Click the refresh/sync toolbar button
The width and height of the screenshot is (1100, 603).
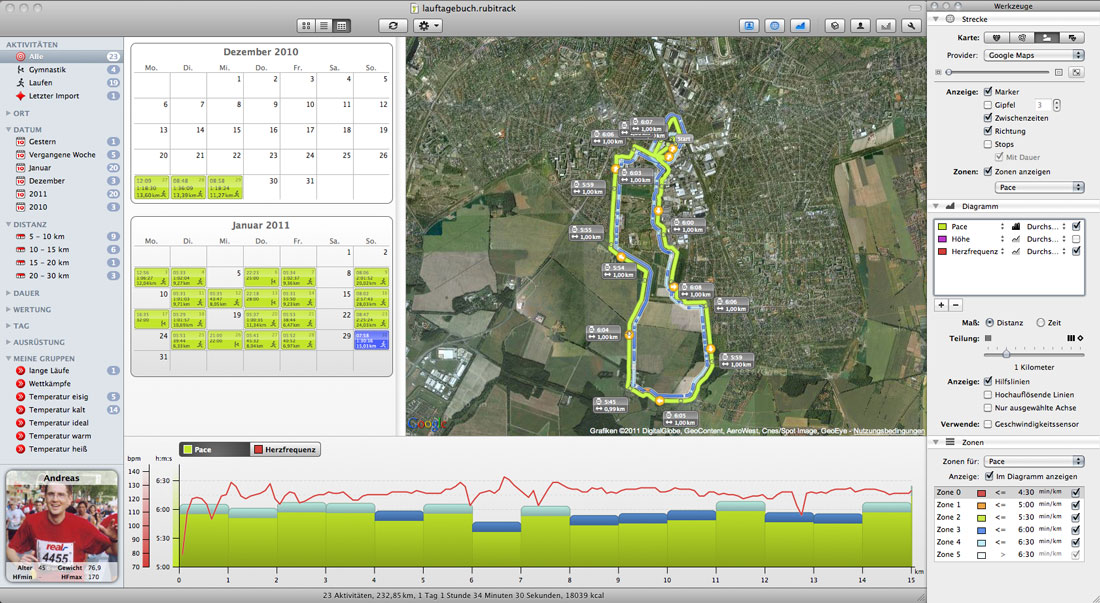click(x=394, y=25)
